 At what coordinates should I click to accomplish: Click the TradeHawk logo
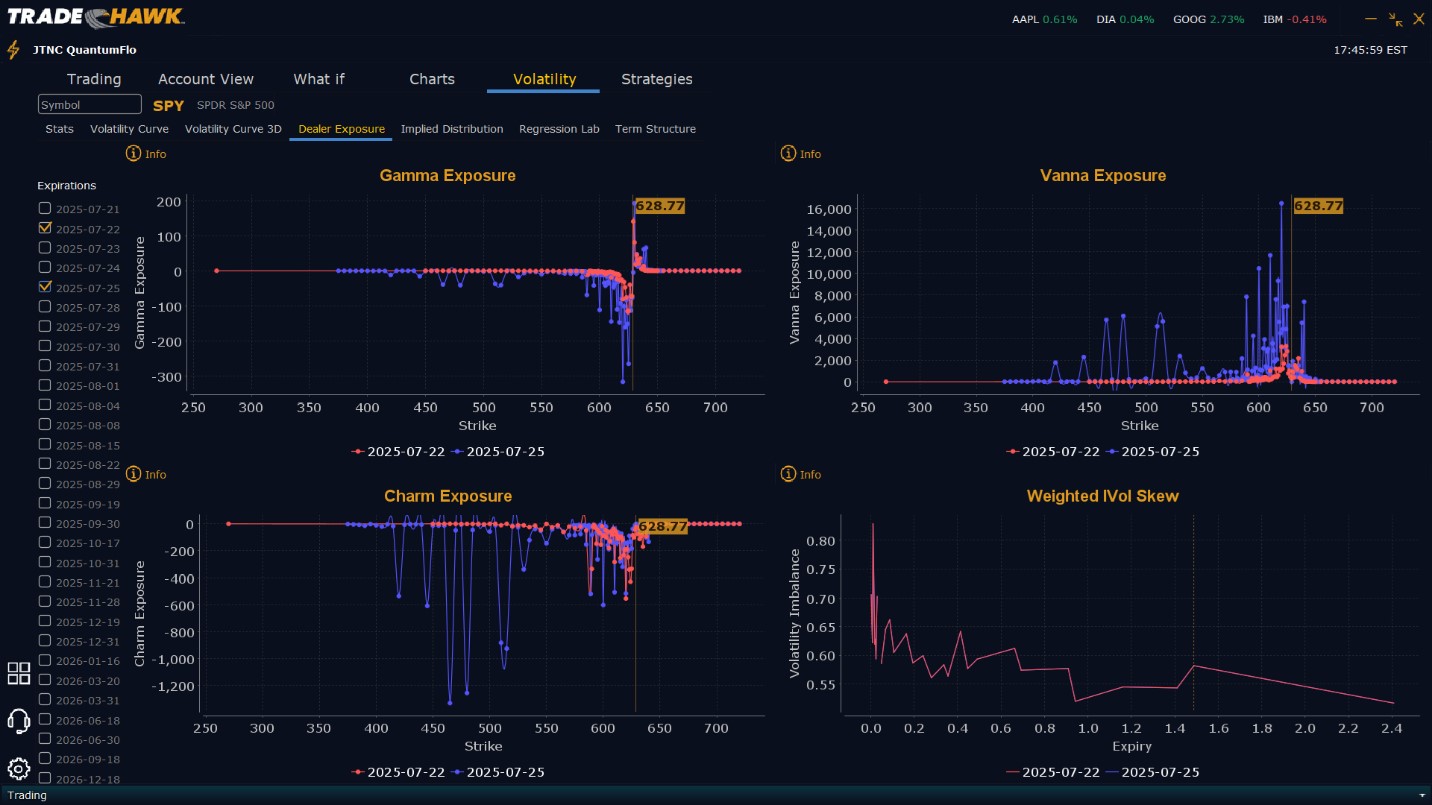point(96,16)
